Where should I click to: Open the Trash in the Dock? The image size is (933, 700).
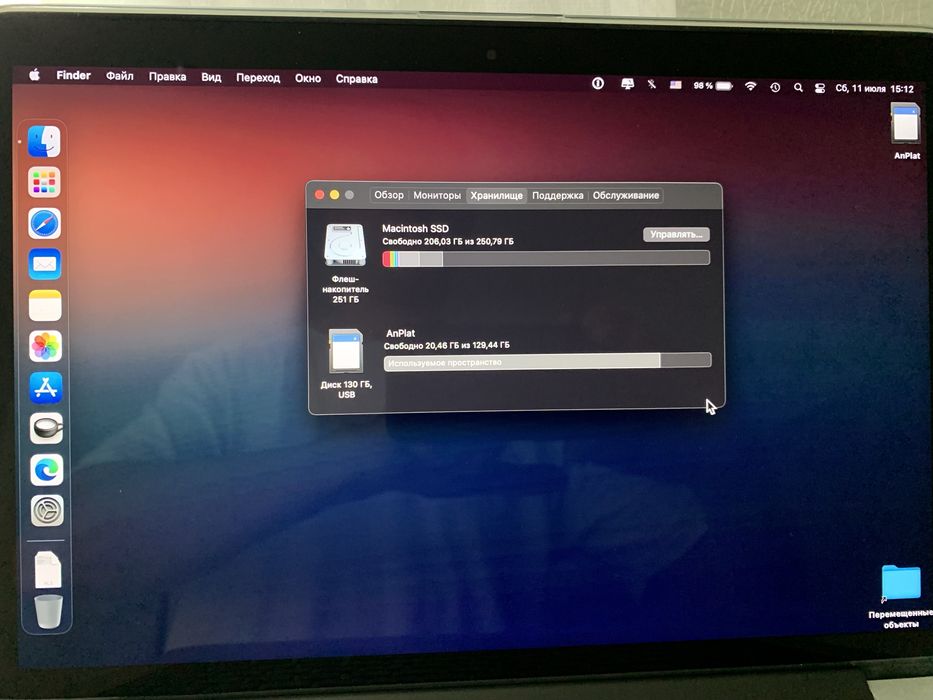click(x=48, y=611)
